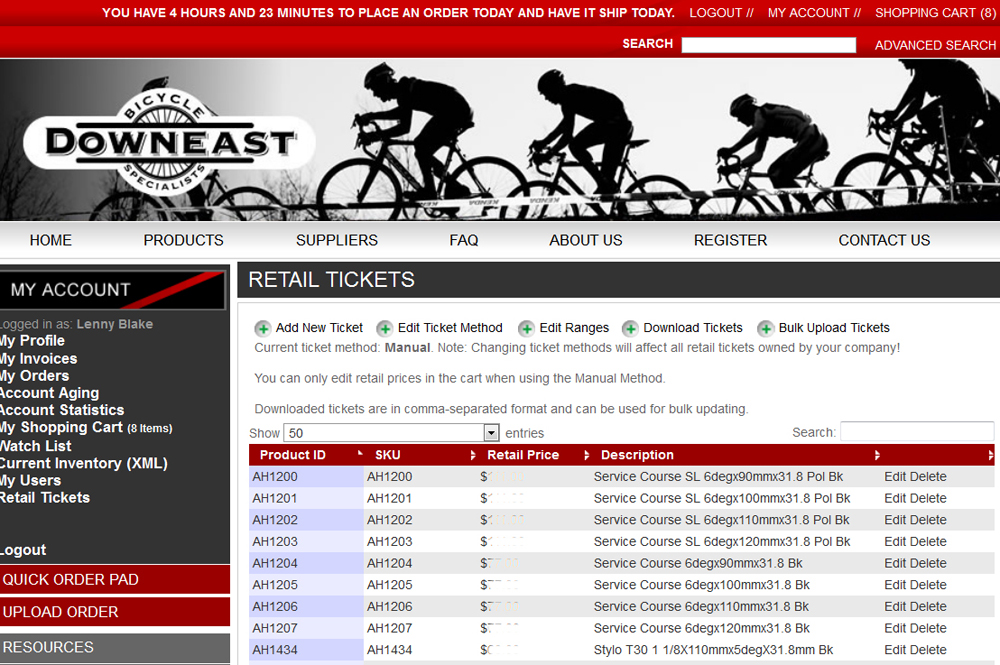
Task: Click ADVANCED SEARCH at the top right
Action: (x=935, y=45)
